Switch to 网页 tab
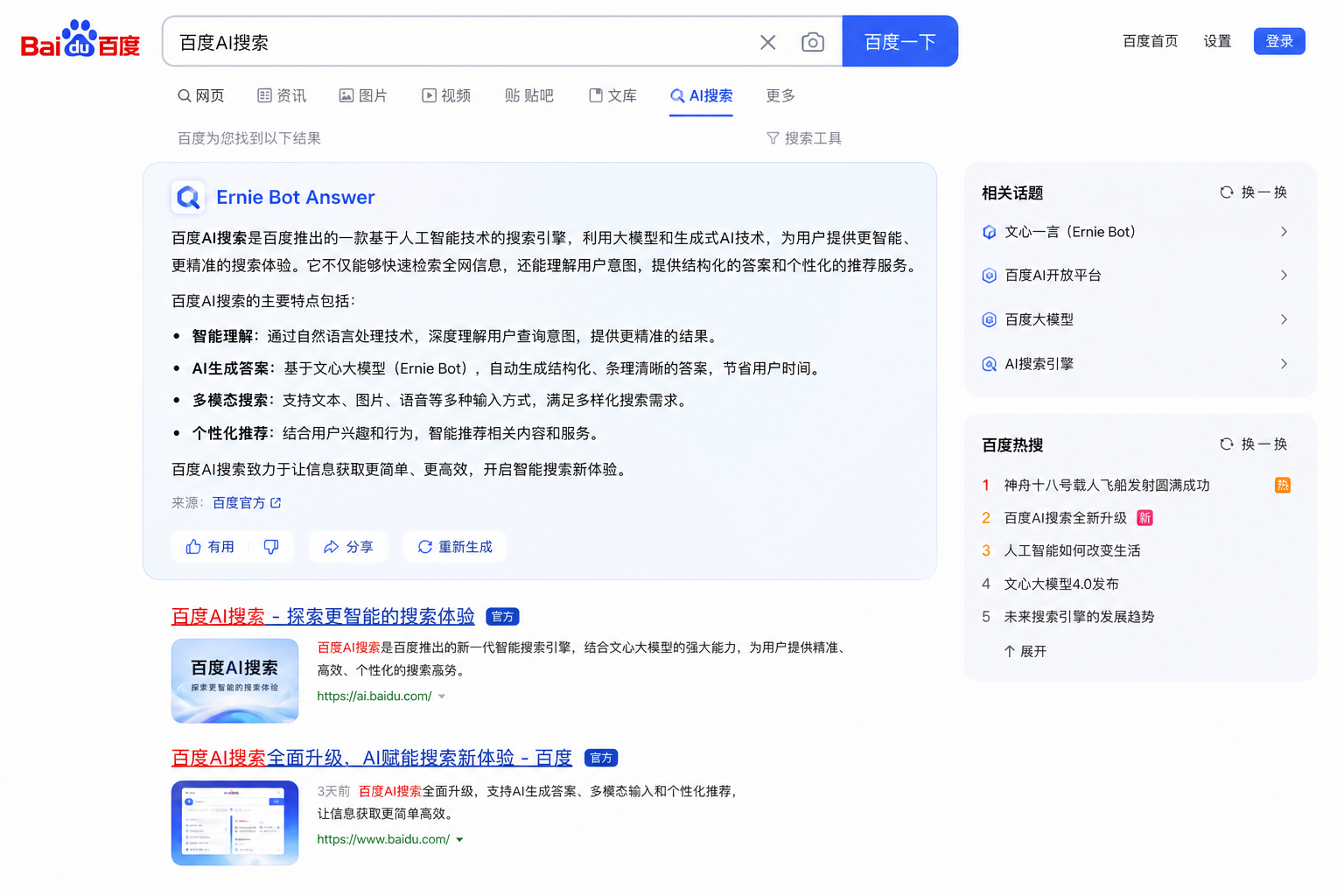Image resolution: width=1344 pixels, height=896 pixels. pos(200,95)
